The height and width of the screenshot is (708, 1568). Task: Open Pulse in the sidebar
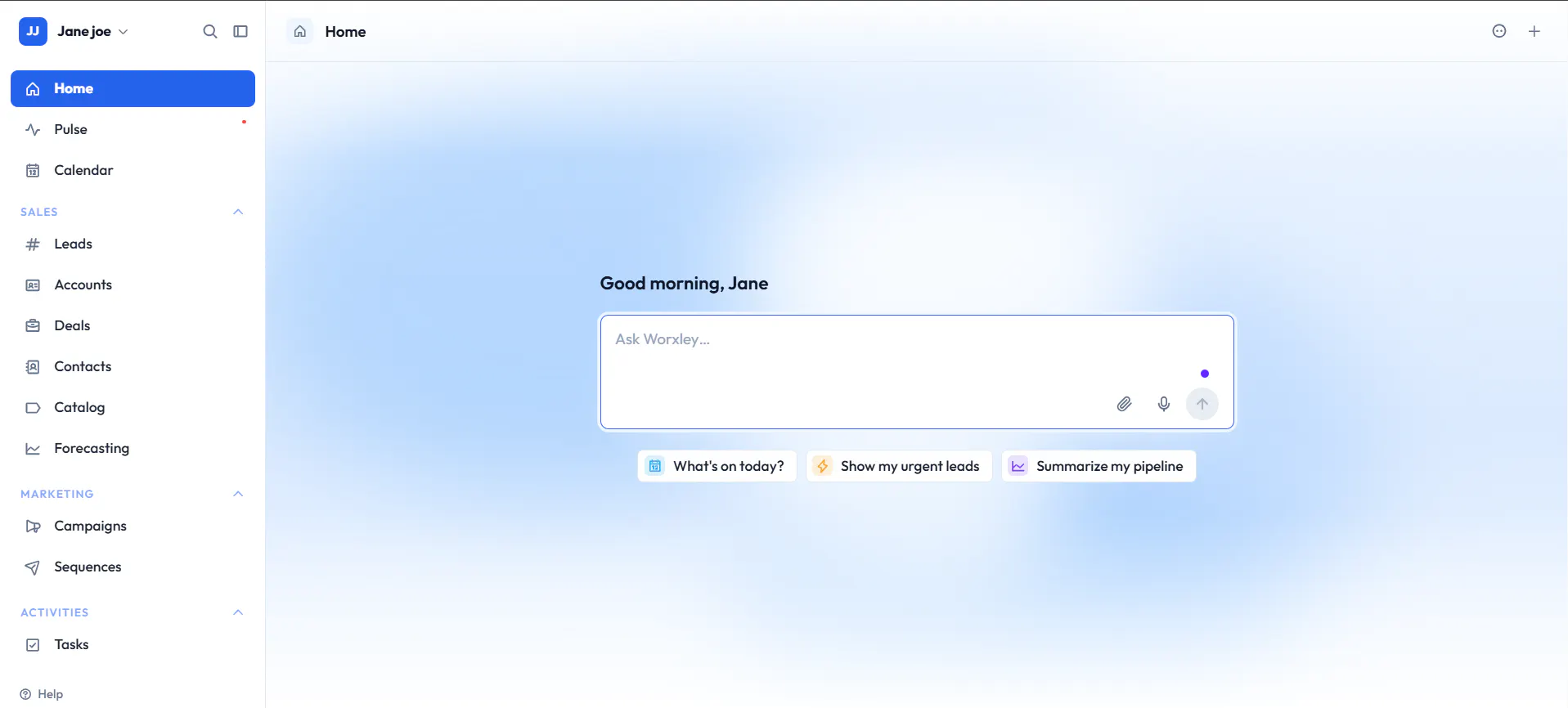pyautogui.click(x=133, y=129)
